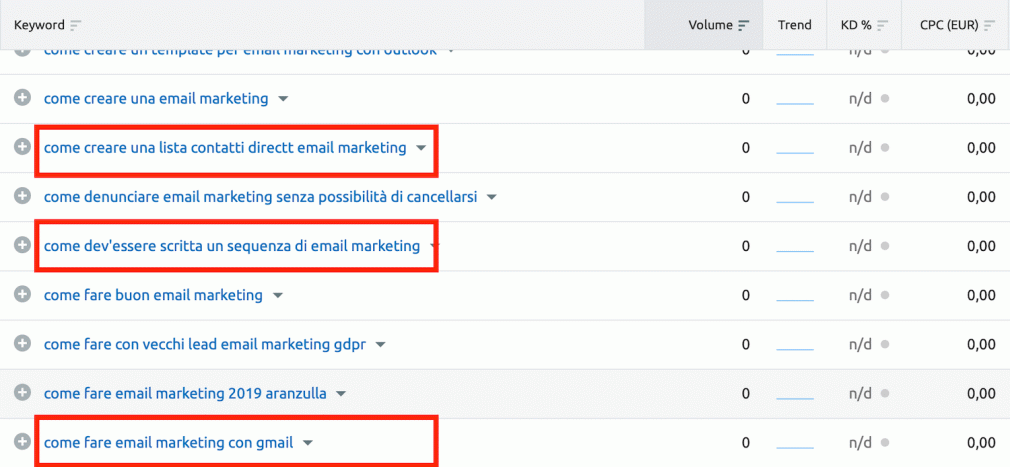The width and height of the screenshot is (1010, 467).
Task: Add 'come fare buon email marketing' with plus icon
Action: click(23, 295)
